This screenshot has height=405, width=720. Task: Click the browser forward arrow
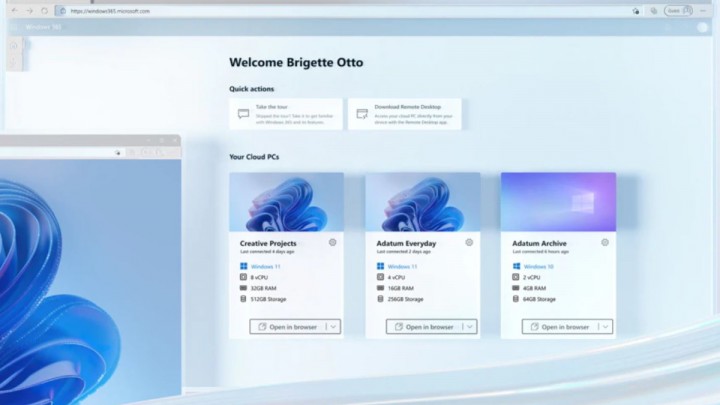pyautogui.click(x=29, y=11)
